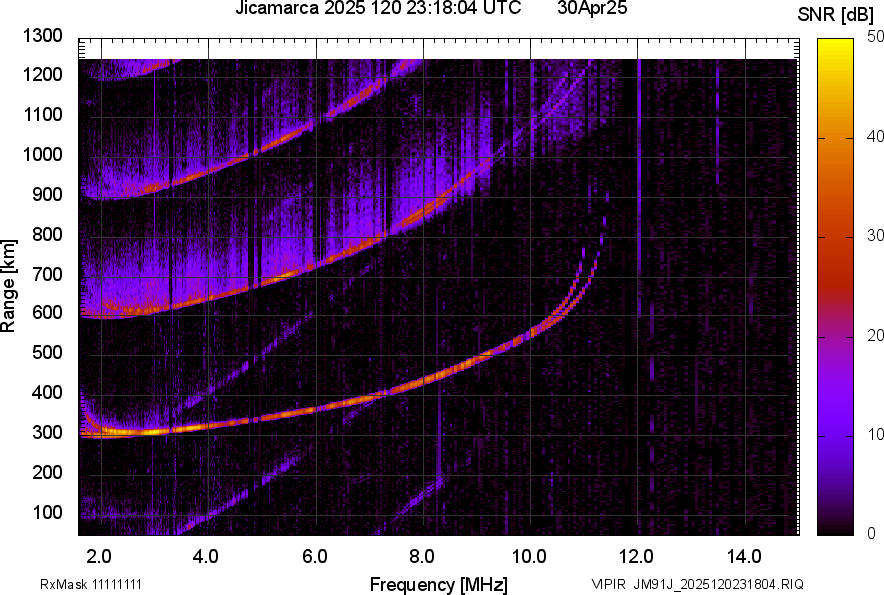Image resolution: width=884 pixels, height=595 pixels.
Task: Click the 10.0 frequency tick label
Action: coord(528,557)
